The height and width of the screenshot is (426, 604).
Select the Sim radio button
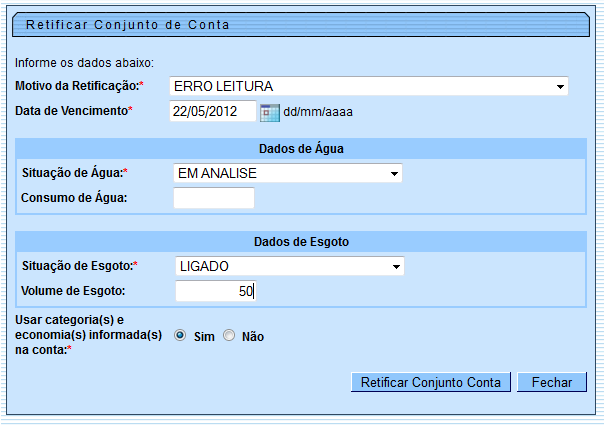click(x=180, y=336)
